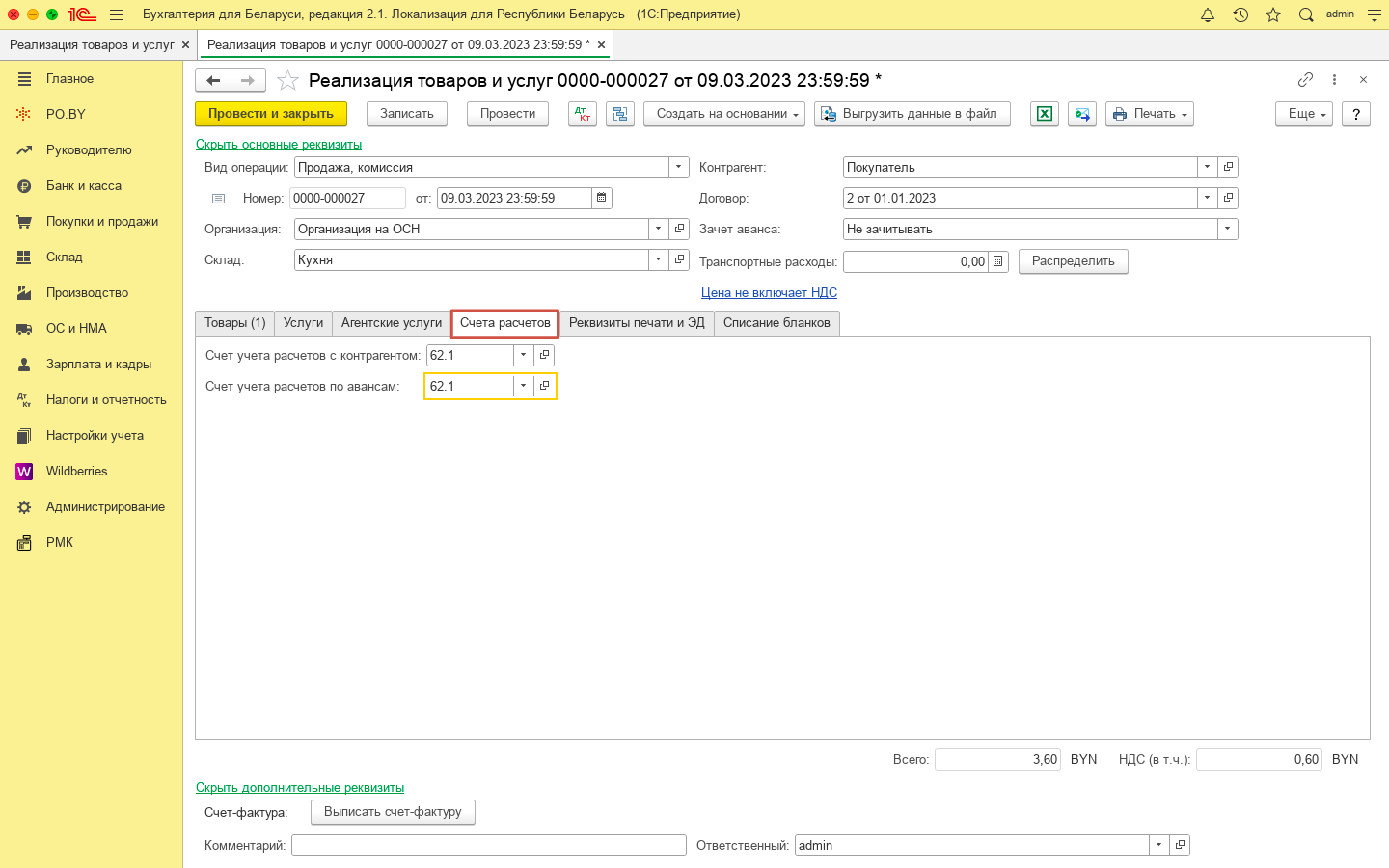Switch to the Товары (1) tab

click(234, 323)
